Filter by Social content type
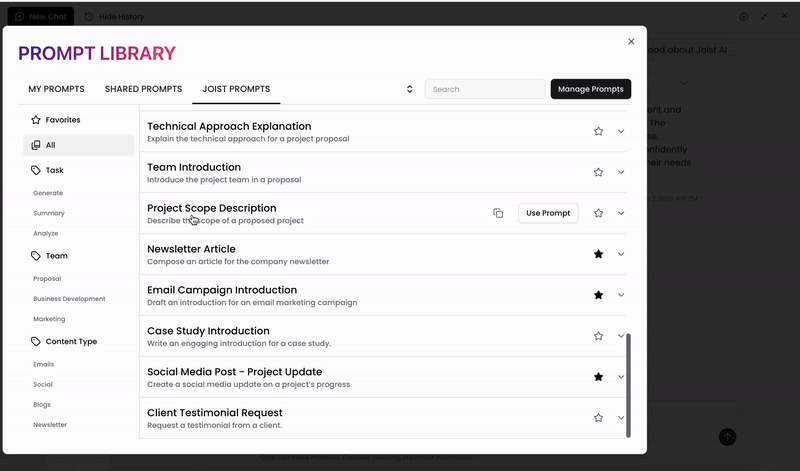Screen dimensions: 800x471 click(43, 384)
